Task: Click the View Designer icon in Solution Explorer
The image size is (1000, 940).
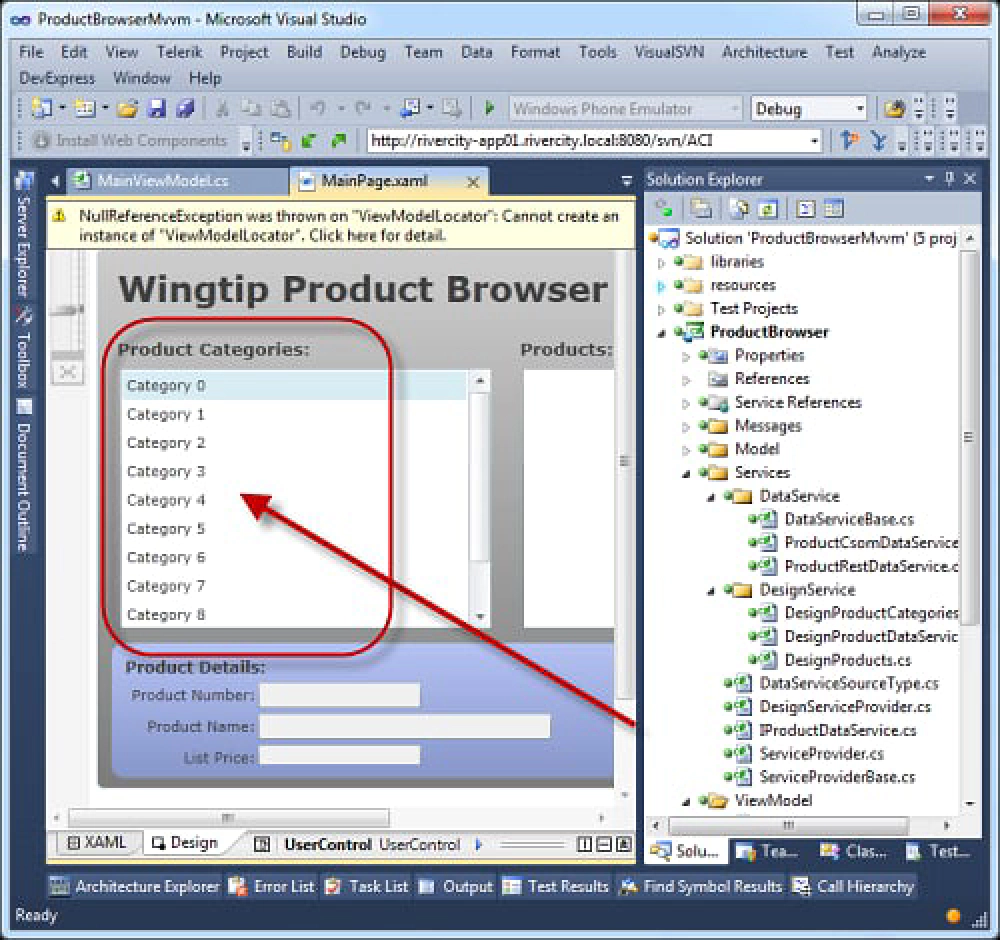Action: (x=834, y=209)
